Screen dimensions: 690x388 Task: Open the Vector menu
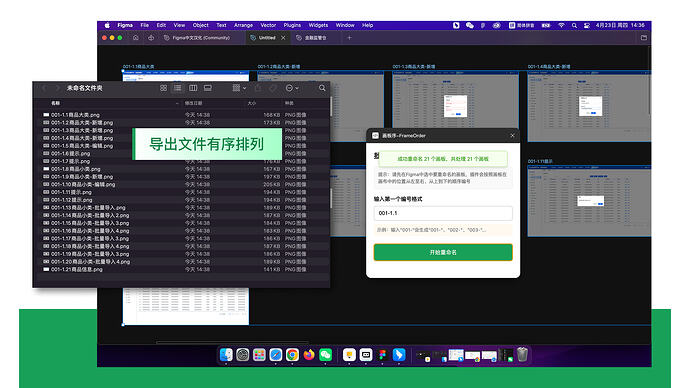click(268, 26)
